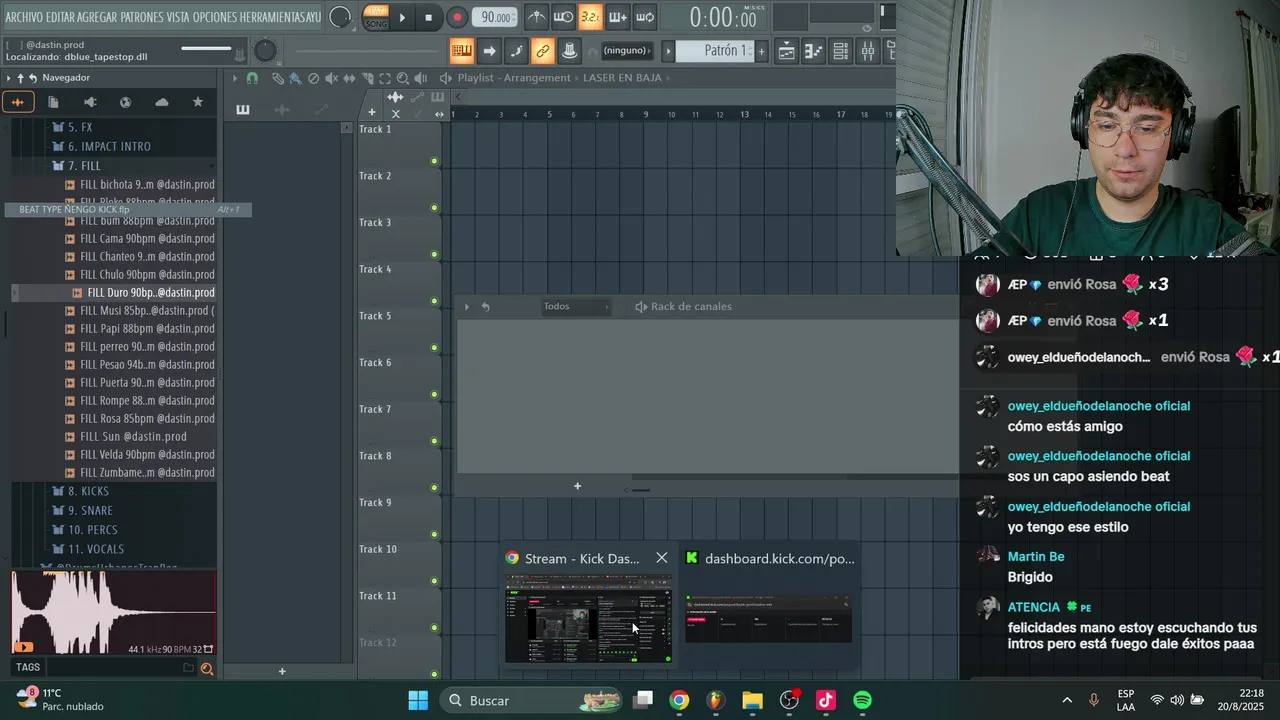1280x720 pixels.
Task: Open Spotify from the taskbar
Action: click(x=862, y=700)
